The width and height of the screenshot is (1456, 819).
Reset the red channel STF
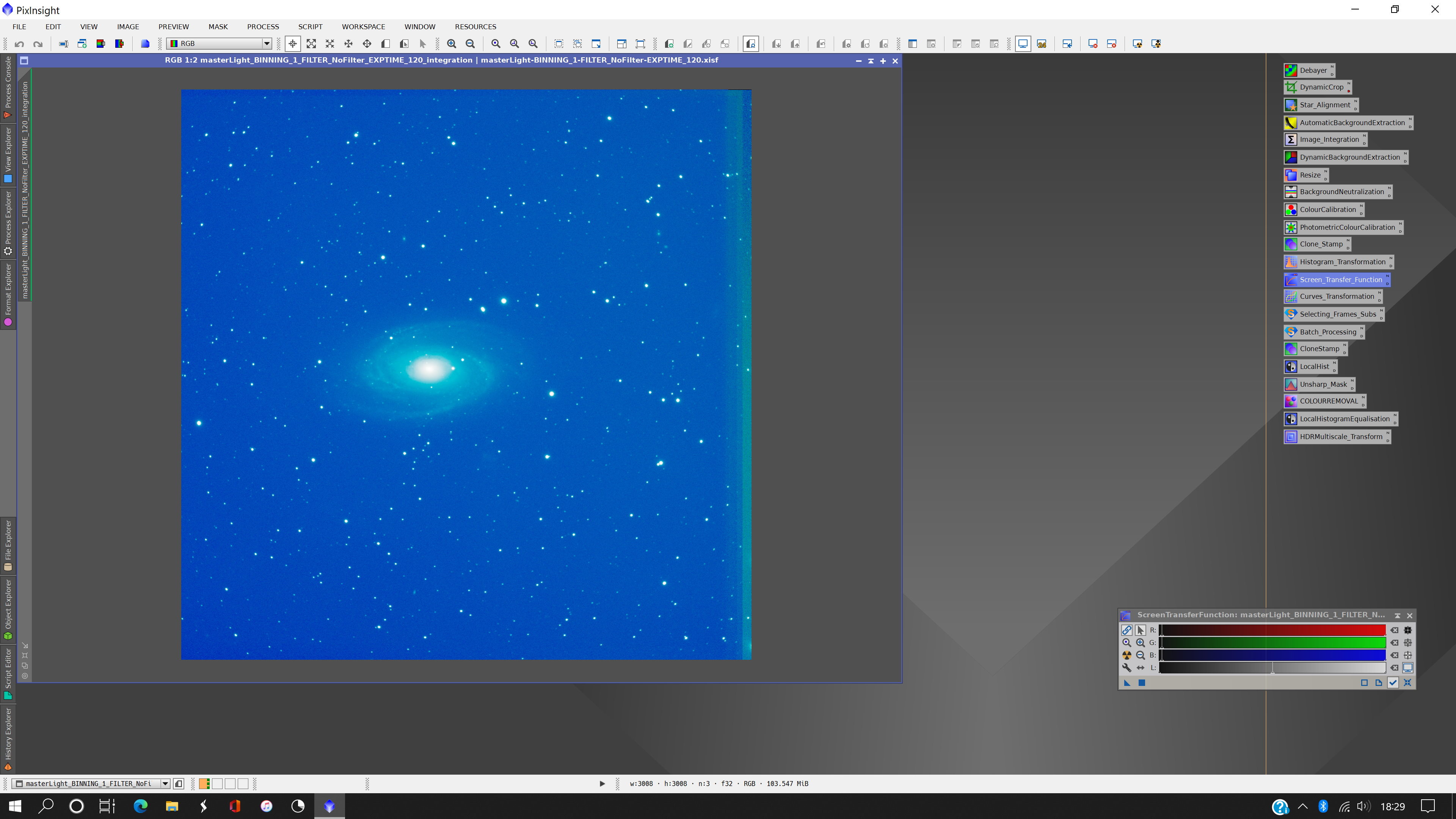coord(1395,630)
